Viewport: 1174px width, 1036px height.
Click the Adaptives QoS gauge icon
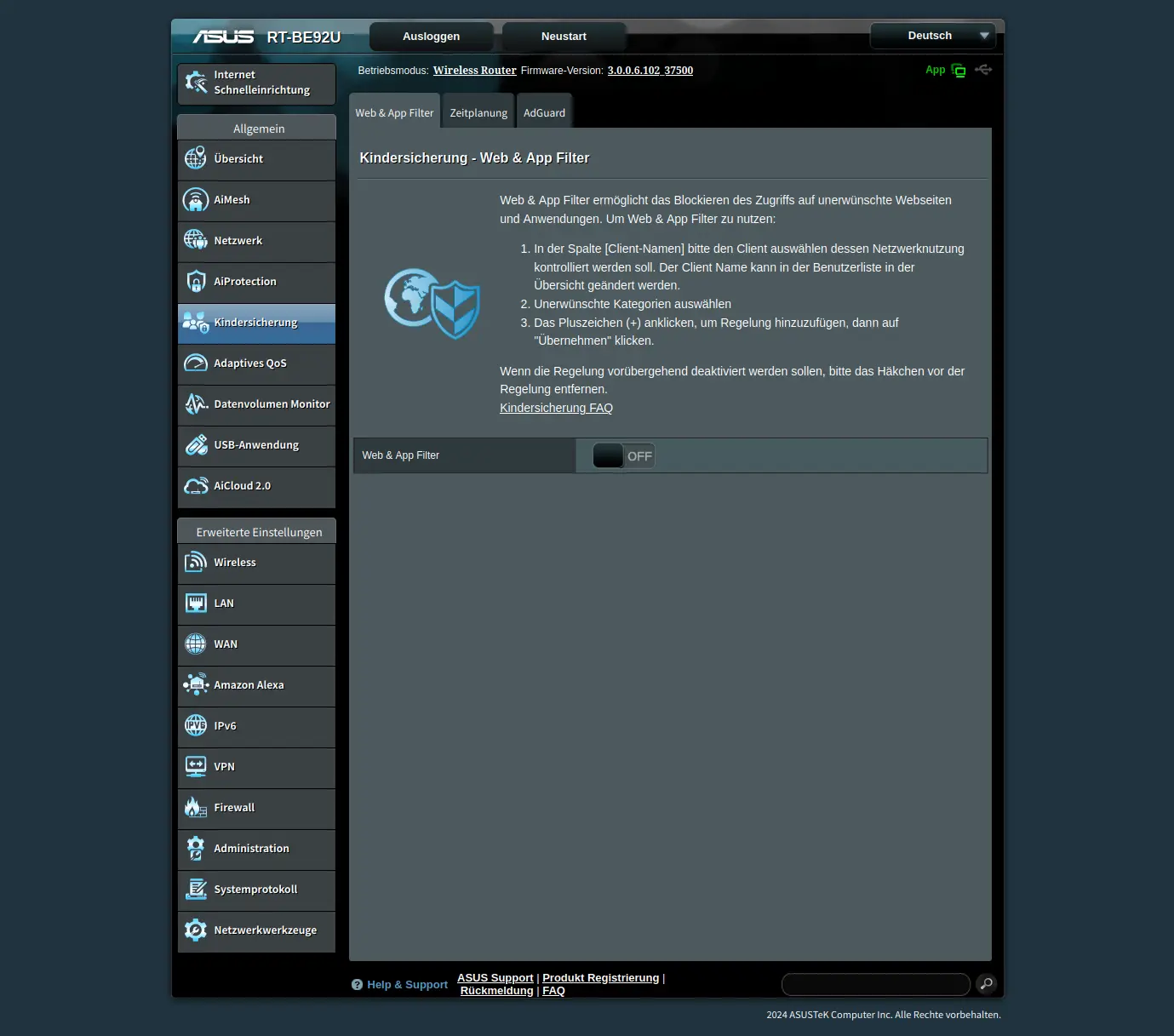click(x=196, y=363)
